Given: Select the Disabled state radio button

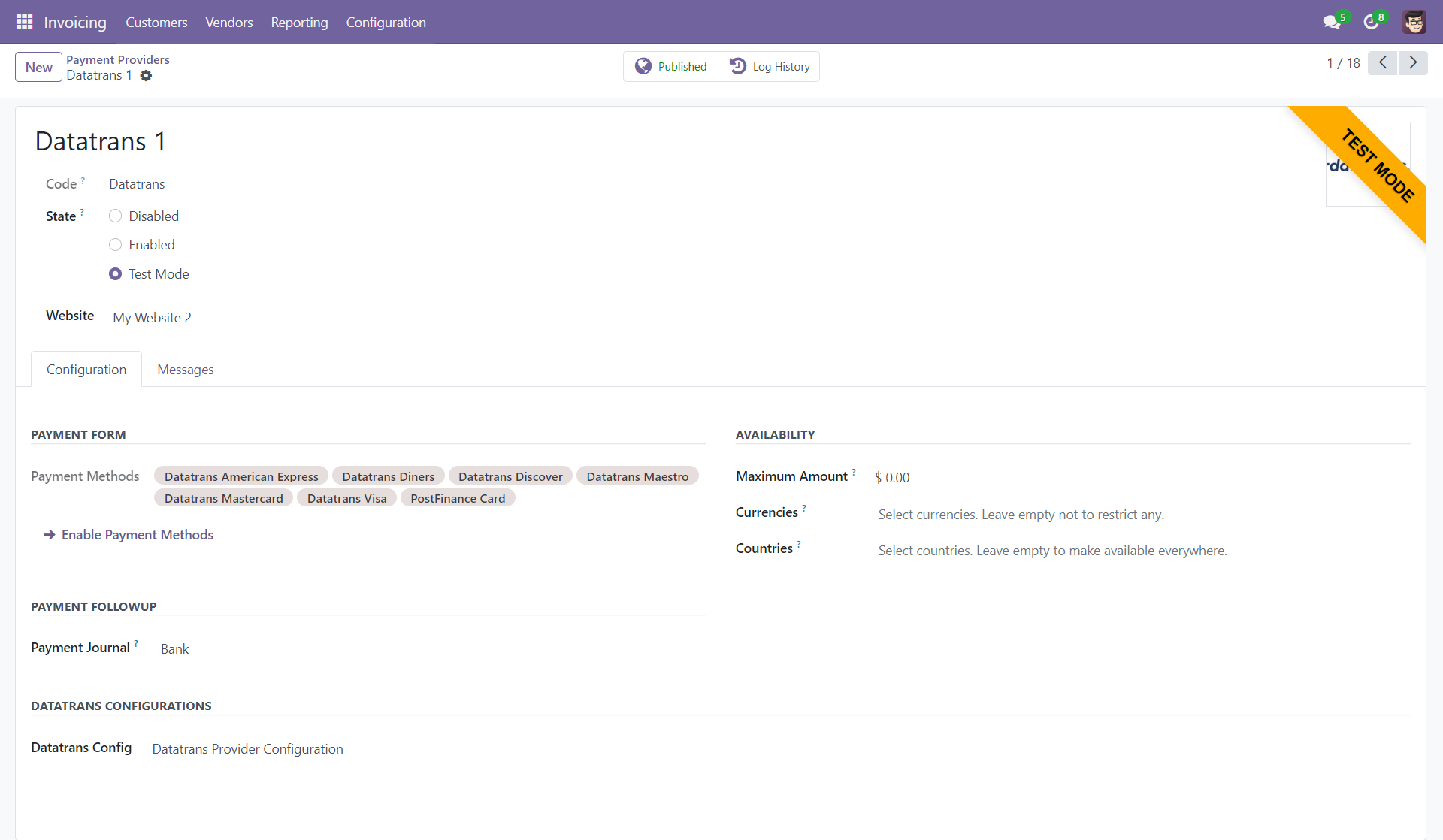Looking at the screenshot, I should [115, 216].
